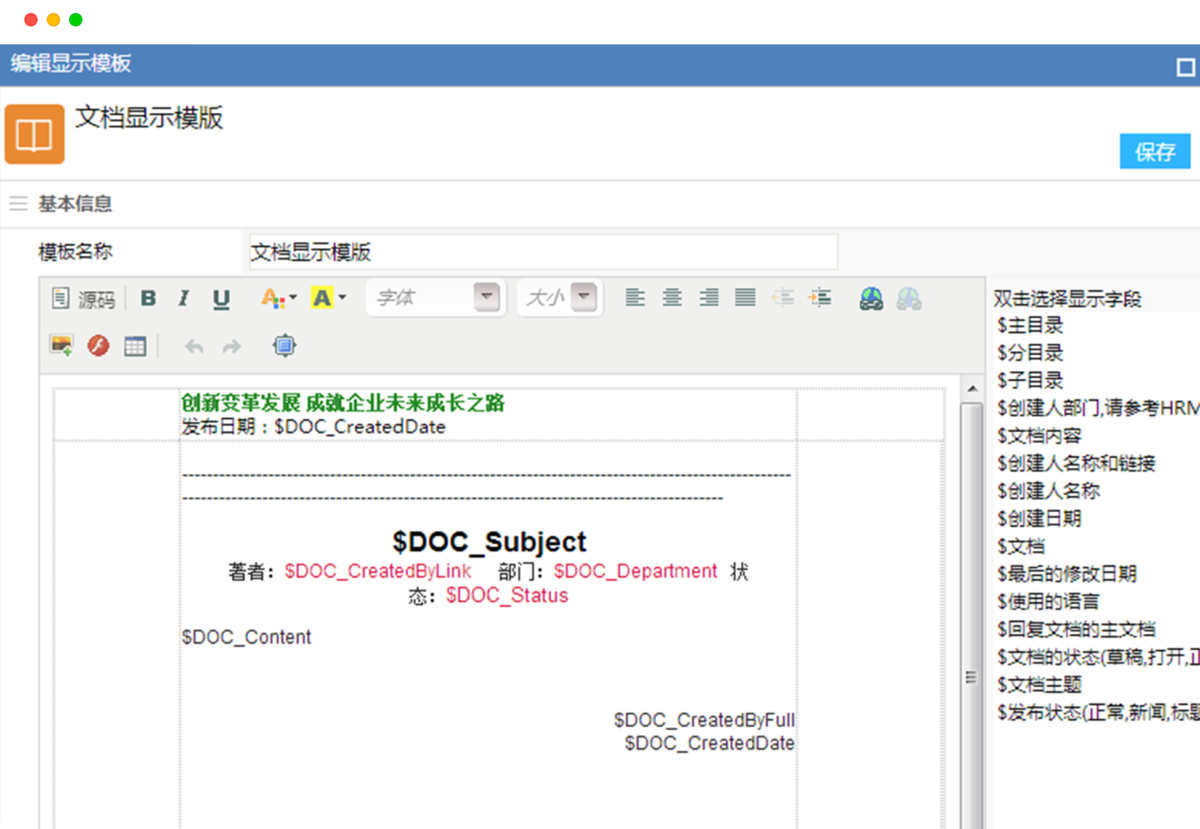Screen dimensions: 1200x829
Task: Select the $使用的语言 field
Action: [1048, 602]
